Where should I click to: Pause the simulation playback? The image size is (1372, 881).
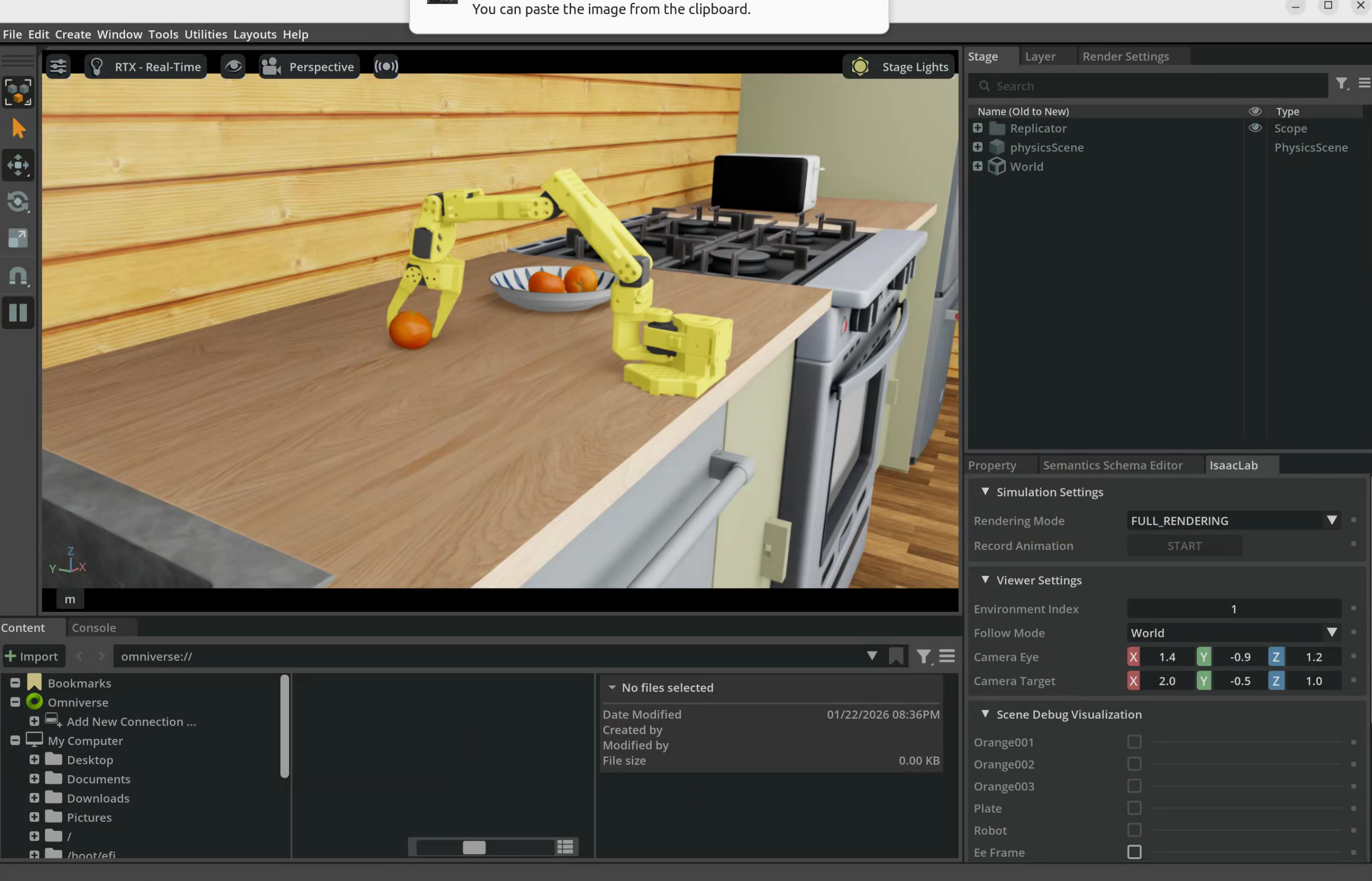pos(18,313)
